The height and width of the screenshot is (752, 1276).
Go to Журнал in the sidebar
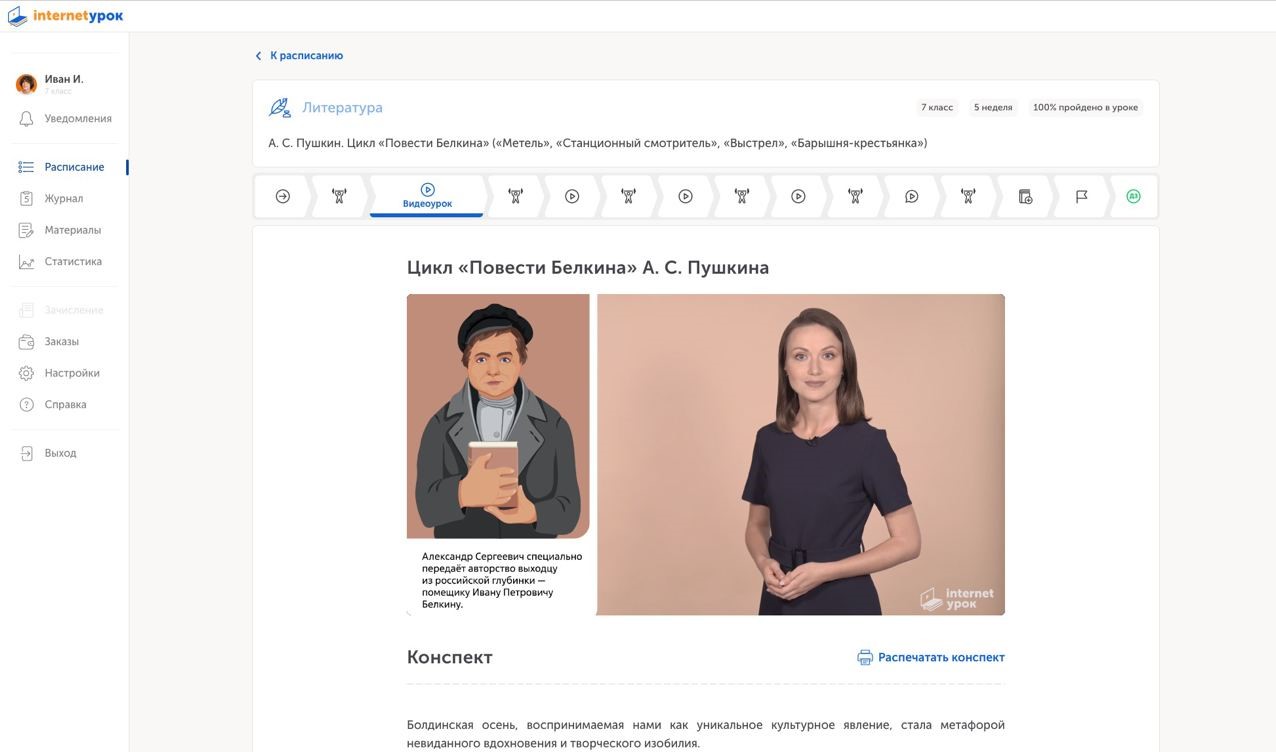(63, 199)
